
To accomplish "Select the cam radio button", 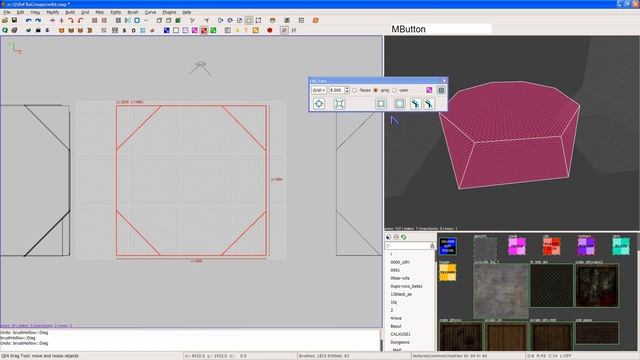I will (x=394, y=90).
